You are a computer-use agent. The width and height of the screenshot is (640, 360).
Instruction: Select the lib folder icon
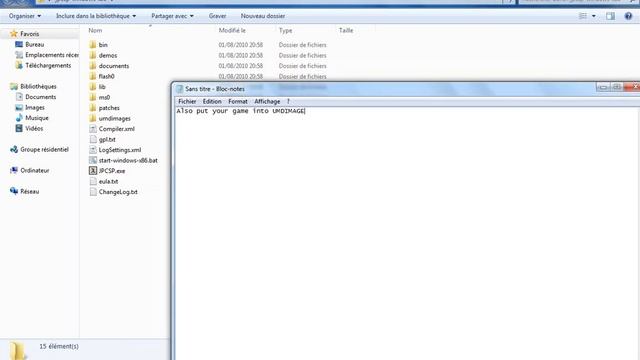coord(93,87)
